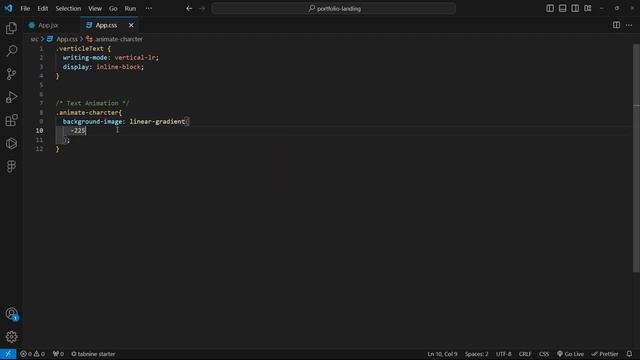Click line number 12 in gutter
640x360 pixels.
tap(39, 149)
